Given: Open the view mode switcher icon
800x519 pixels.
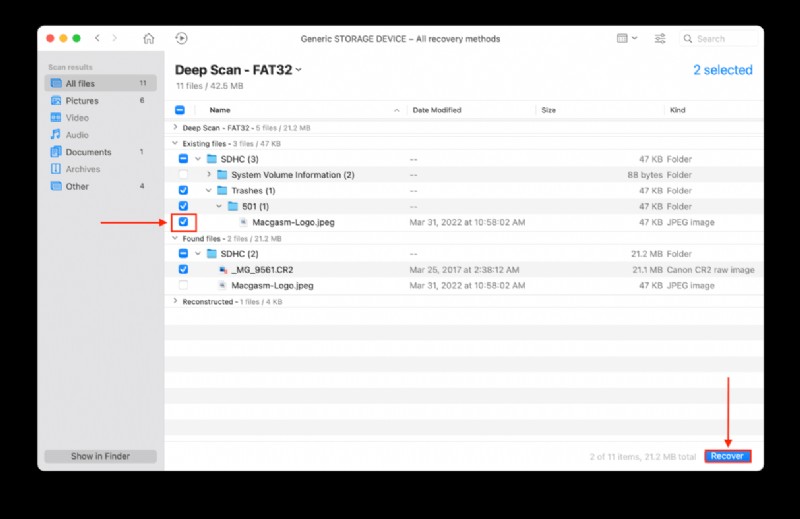Looking at the screenshot, I should click(627, 38).
